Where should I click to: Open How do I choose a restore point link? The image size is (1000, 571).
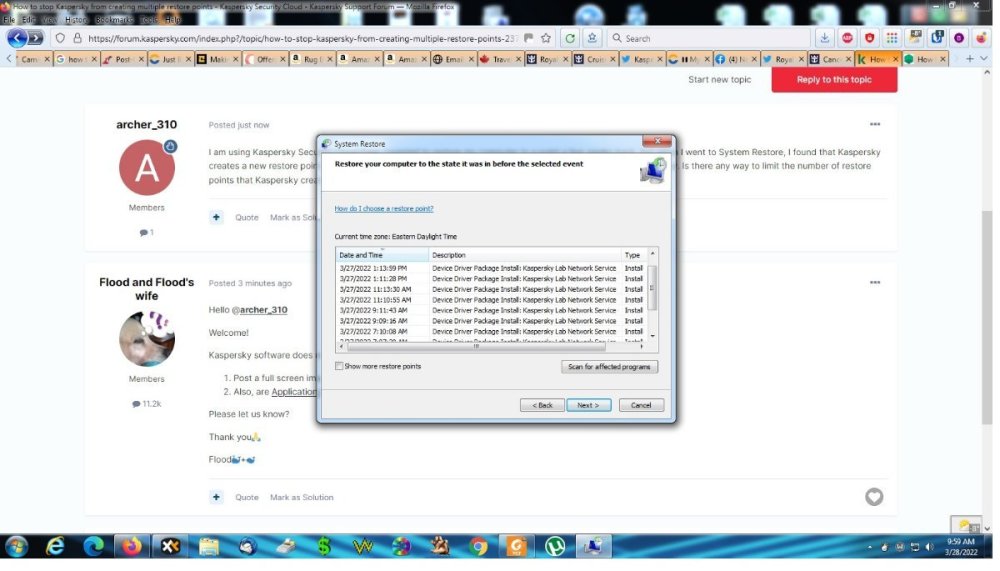tap(384, 209)
